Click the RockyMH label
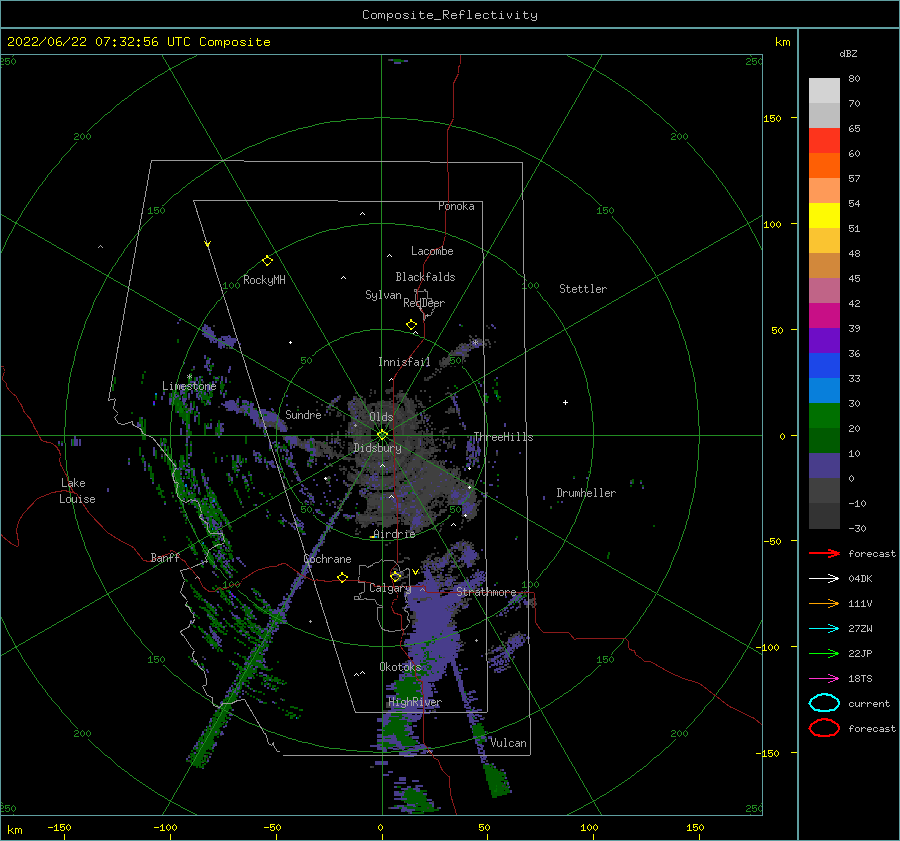The width and height of the screenshot is (900, 841). click(264, 280)
